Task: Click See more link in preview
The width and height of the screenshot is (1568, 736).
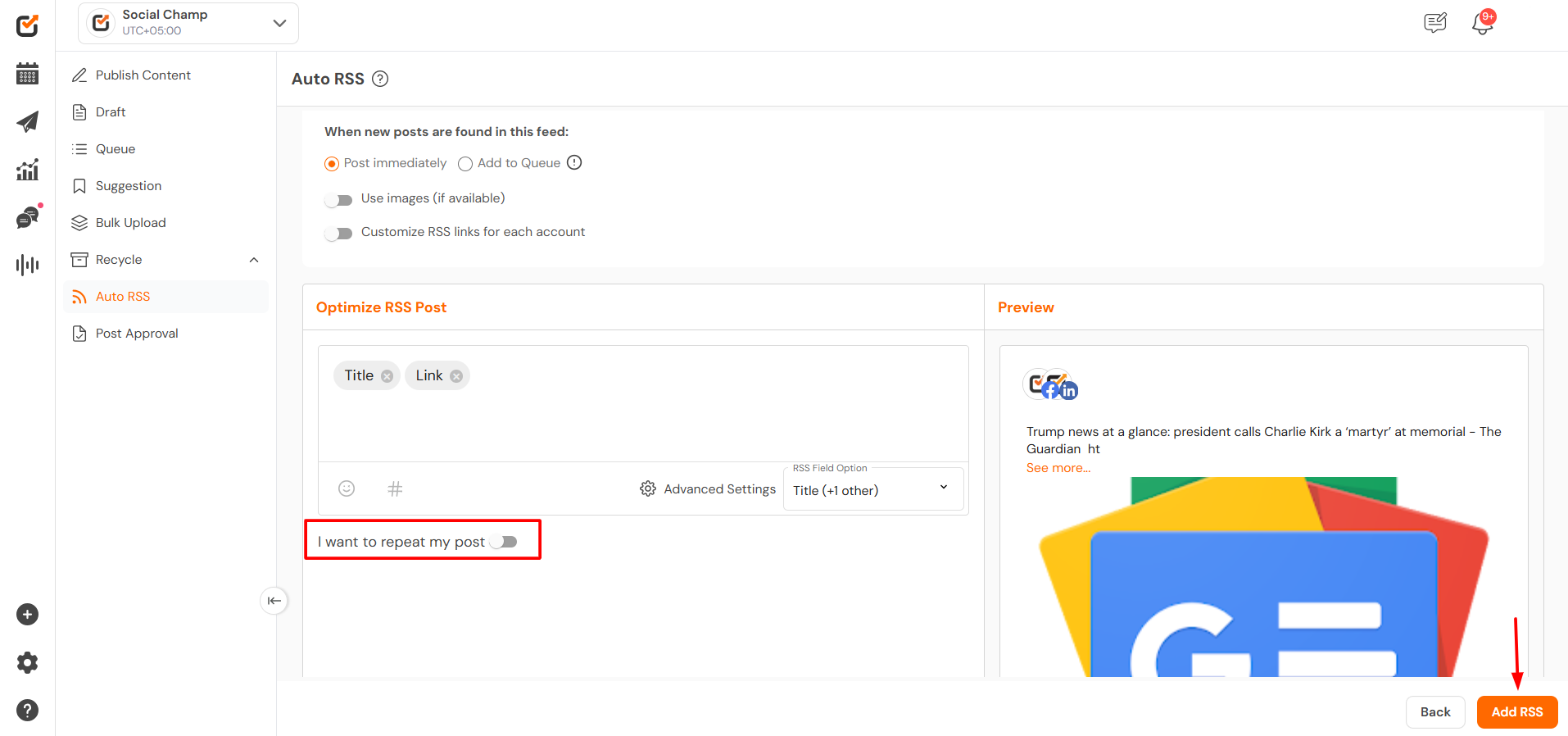Action: pyautogui.click(x=1058, y=468)
